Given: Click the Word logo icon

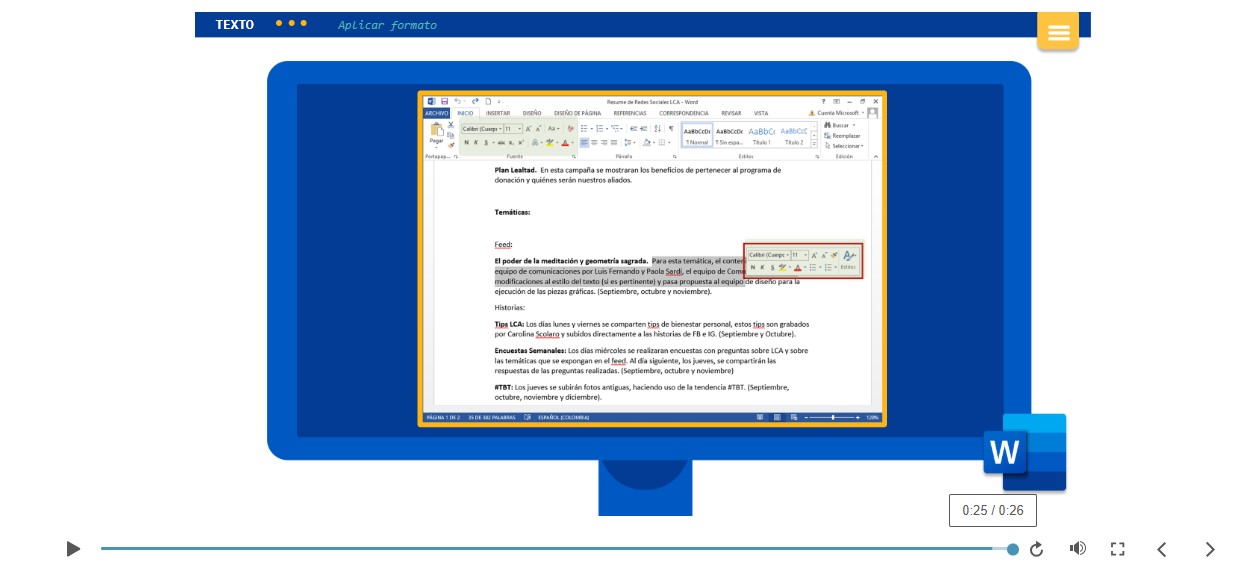Looking at the screenshot, I should pyautogui.click(x=1024, y=452).
